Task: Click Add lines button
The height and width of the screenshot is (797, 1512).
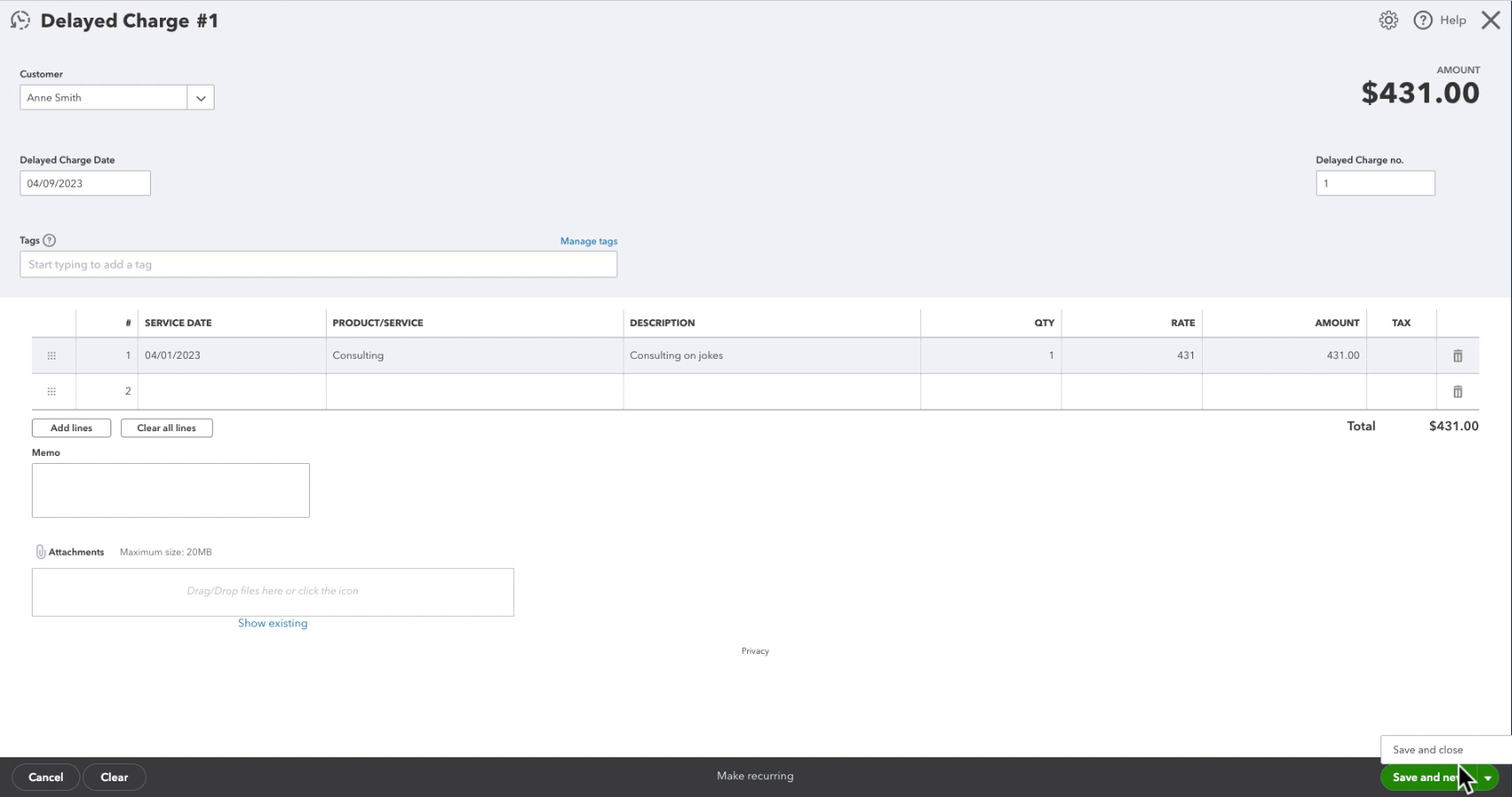Action: coord(72,428)
